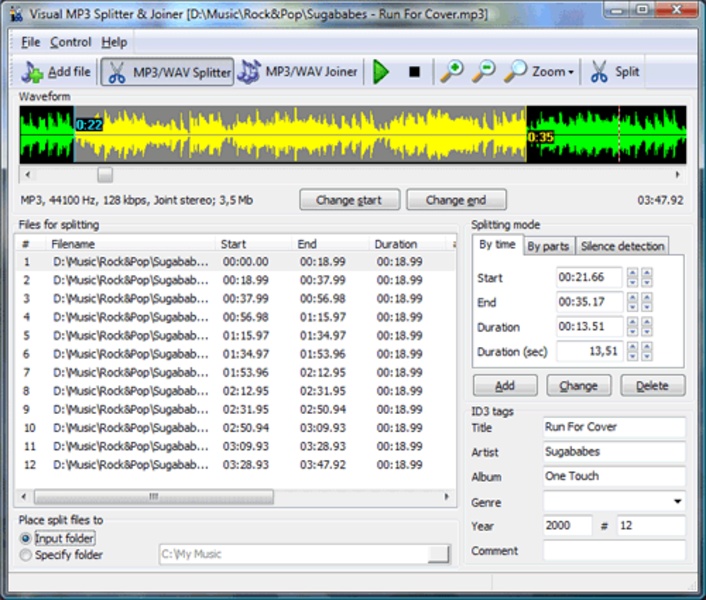Image resolution: width=706 pixels, height=600 pixels.
Task: Click the Delete button
Action: pos(652,385)
